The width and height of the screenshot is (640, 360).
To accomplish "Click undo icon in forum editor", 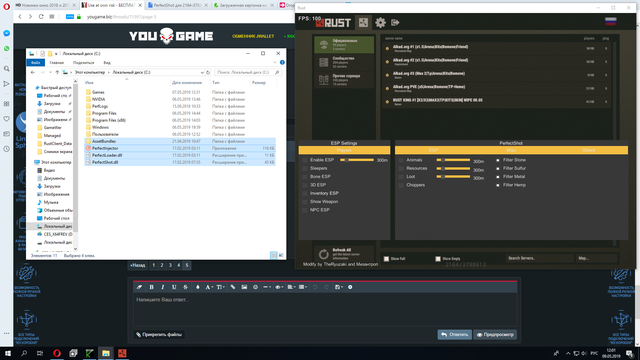I will tap(315, 287).
